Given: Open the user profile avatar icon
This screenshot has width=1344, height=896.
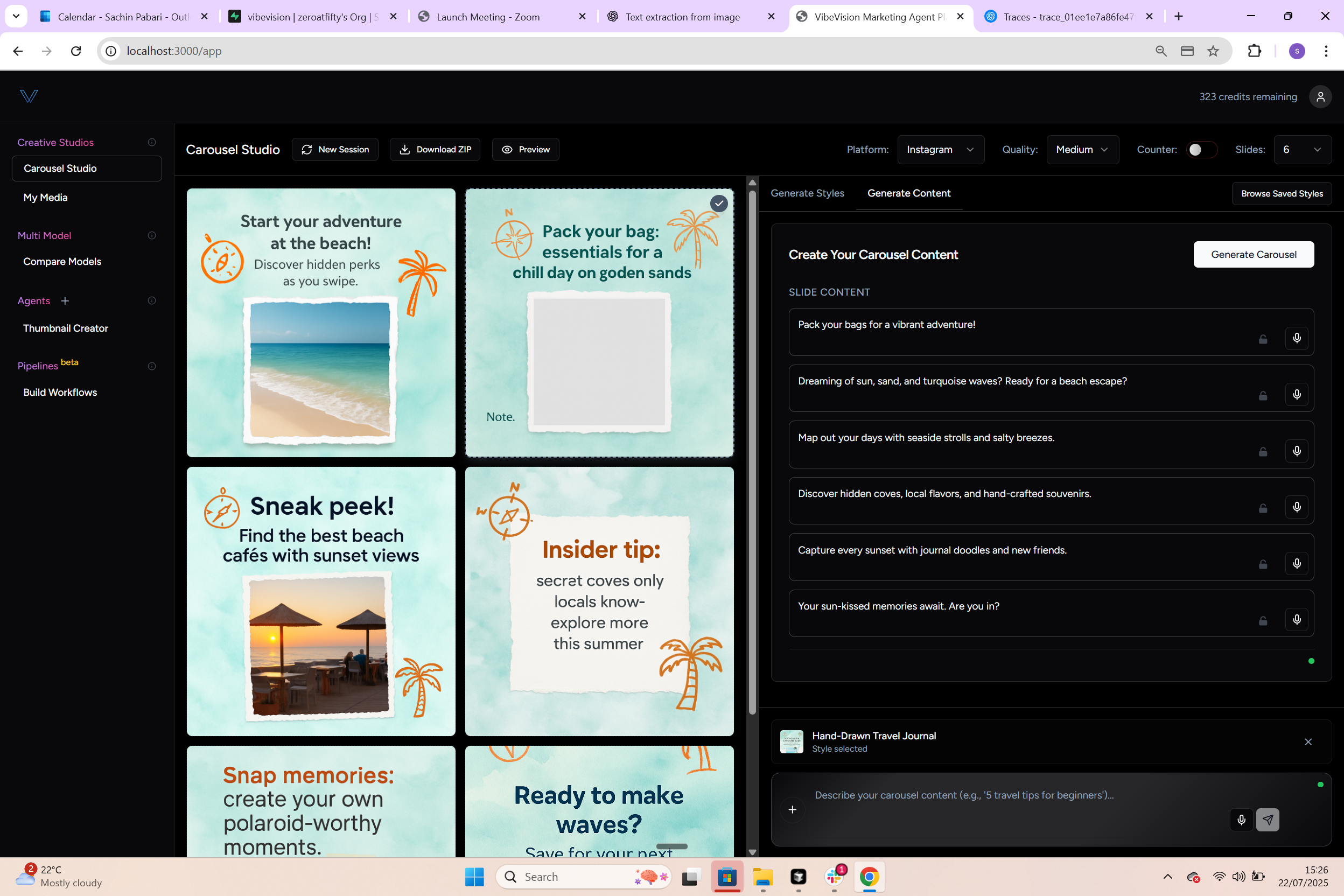Looking at the screenshot, I should (1320, 96).
